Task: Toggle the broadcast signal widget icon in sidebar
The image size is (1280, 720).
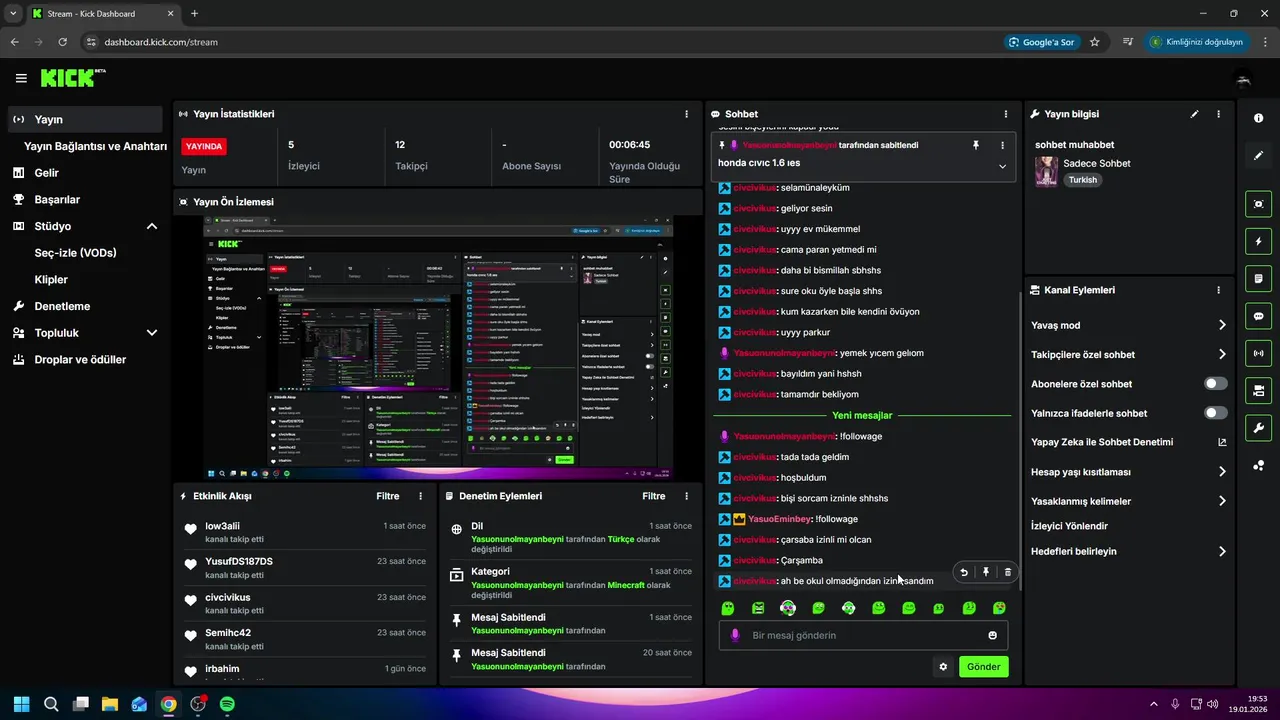Action: coord(1258,353)
